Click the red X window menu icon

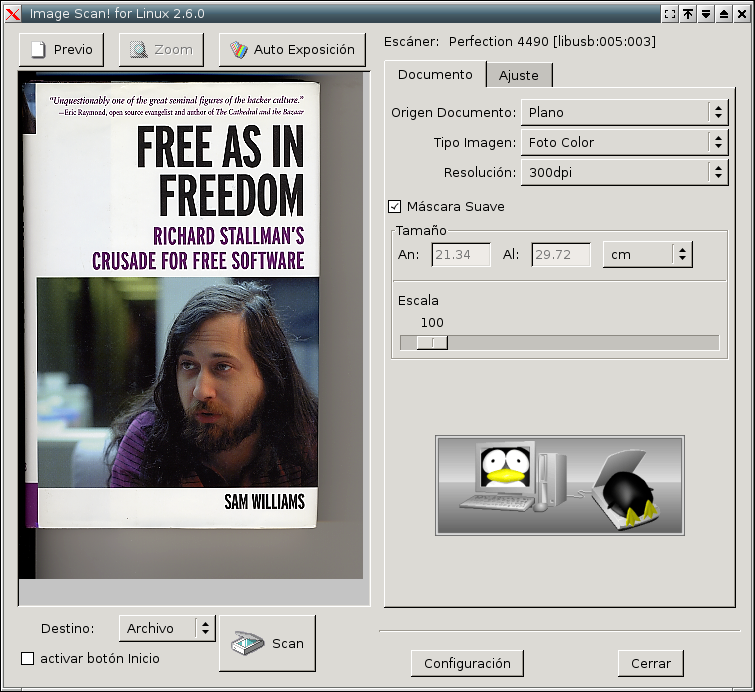(13, 14)
